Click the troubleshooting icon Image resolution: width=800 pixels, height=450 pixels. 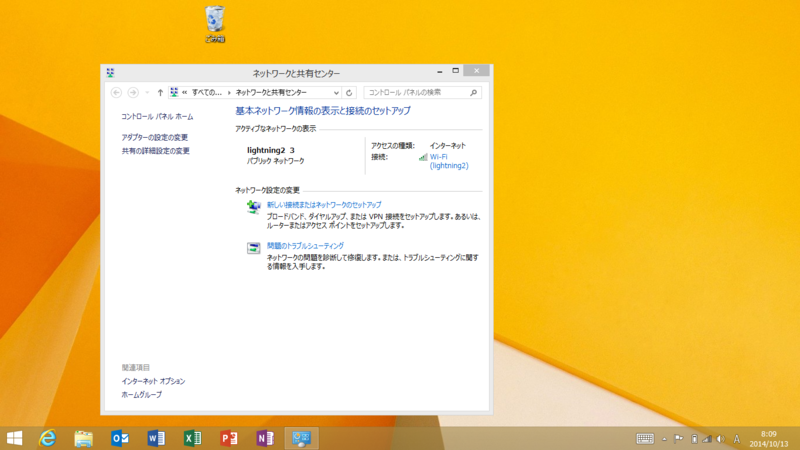click(254, 248)
